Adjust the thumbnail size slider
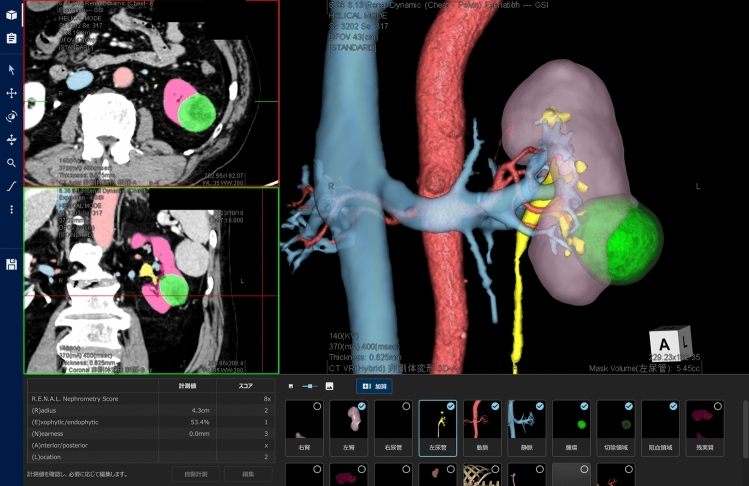The width and height of the screenshot is (749, 486). pos(310,386)
